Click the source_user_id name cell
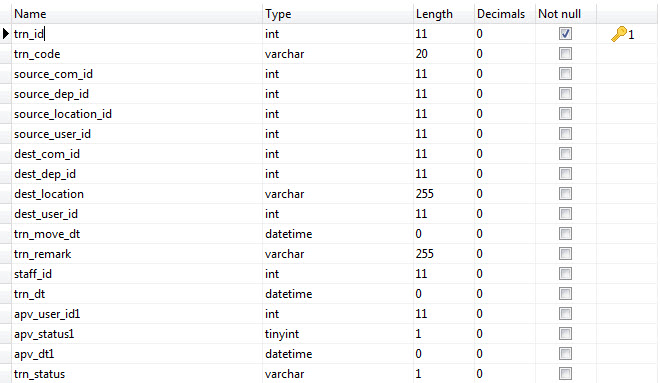 [x=137, y=133]
